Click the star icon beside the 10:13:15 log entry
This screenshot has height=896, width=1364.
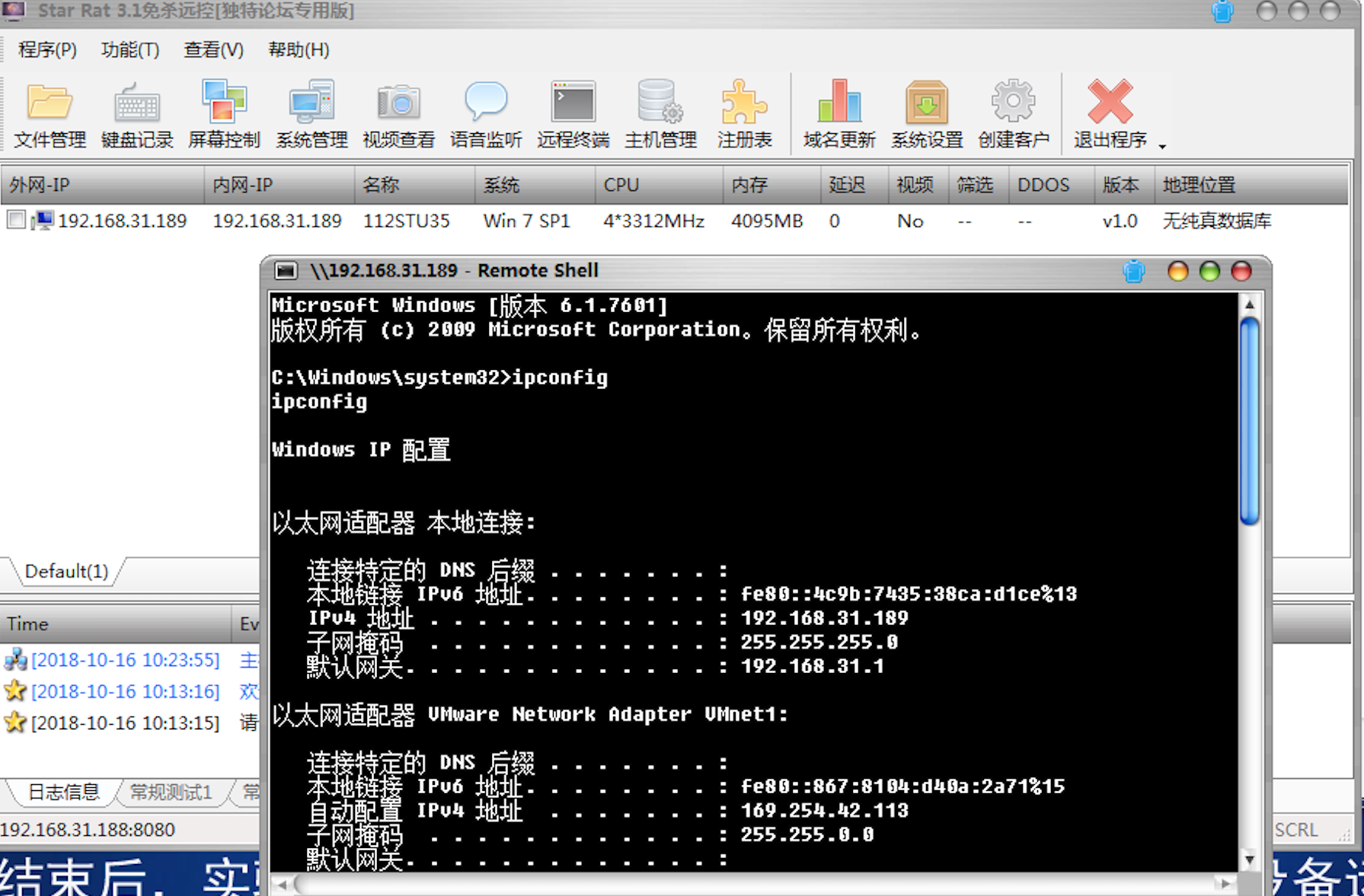tap(15, 722)
